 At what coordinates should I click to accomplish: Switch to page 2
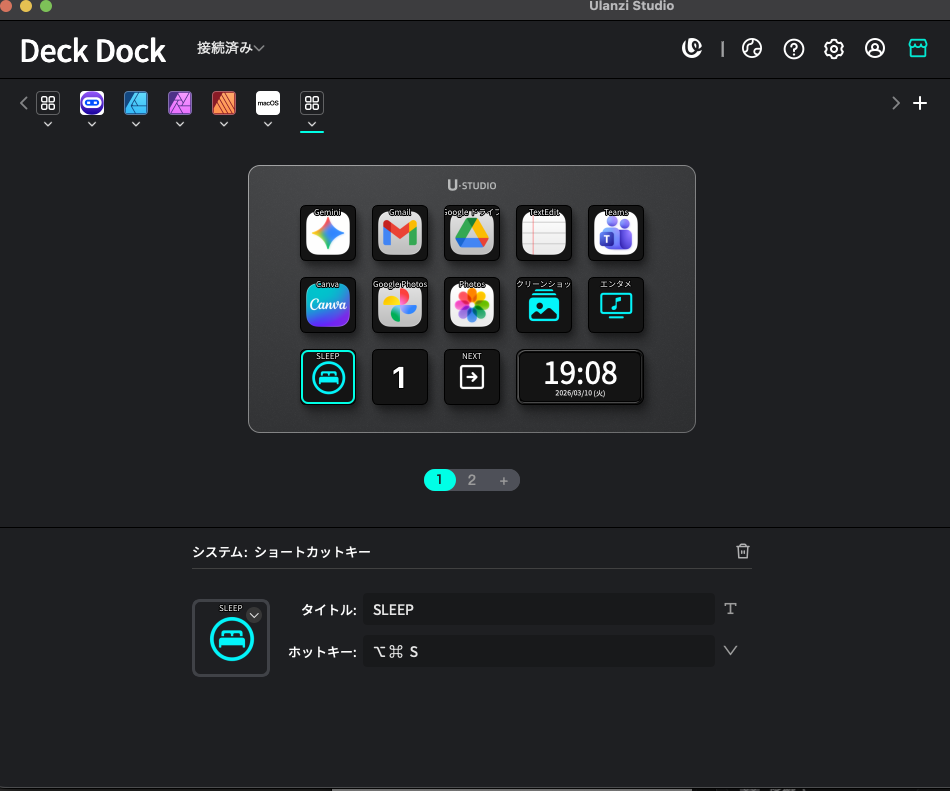coord(471,480)
